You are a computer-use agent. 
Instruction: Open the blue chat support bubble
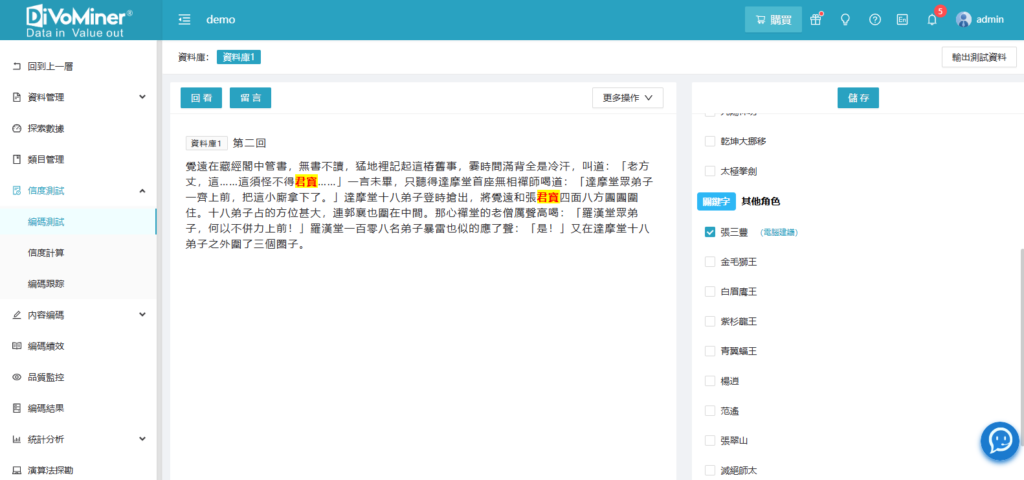tap(999, 439)
